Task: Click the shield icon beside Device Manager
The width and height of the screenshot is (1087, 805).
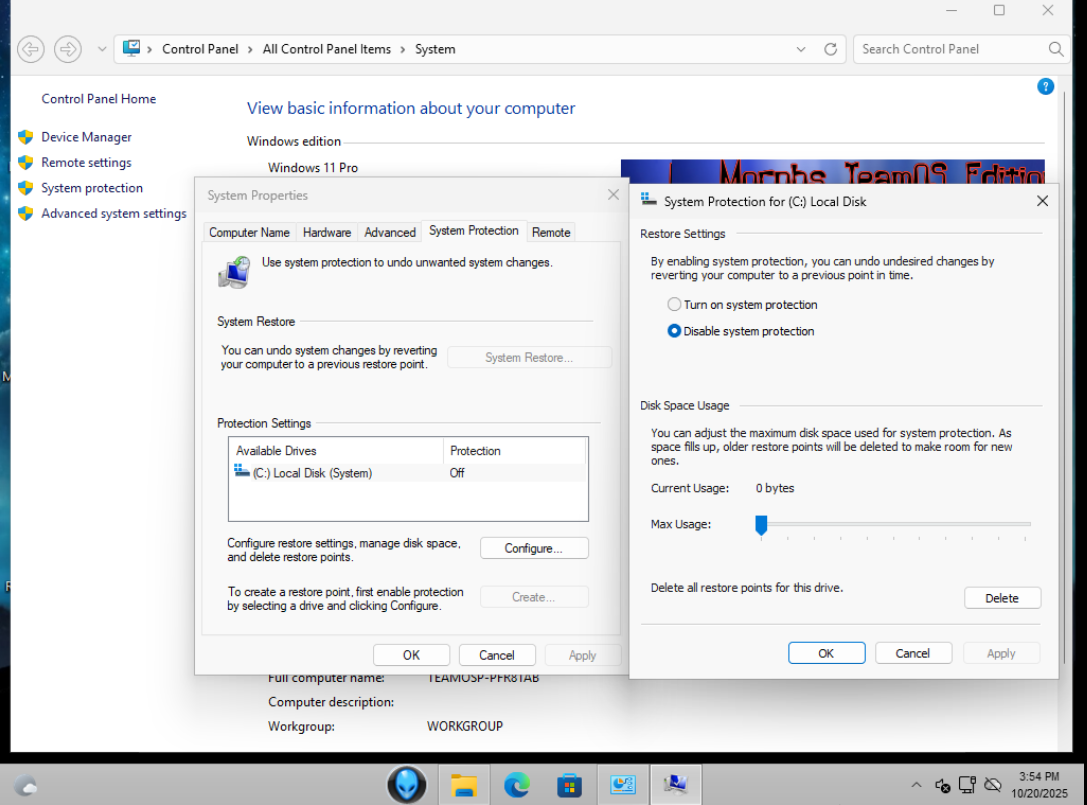Action: [26, 137]
